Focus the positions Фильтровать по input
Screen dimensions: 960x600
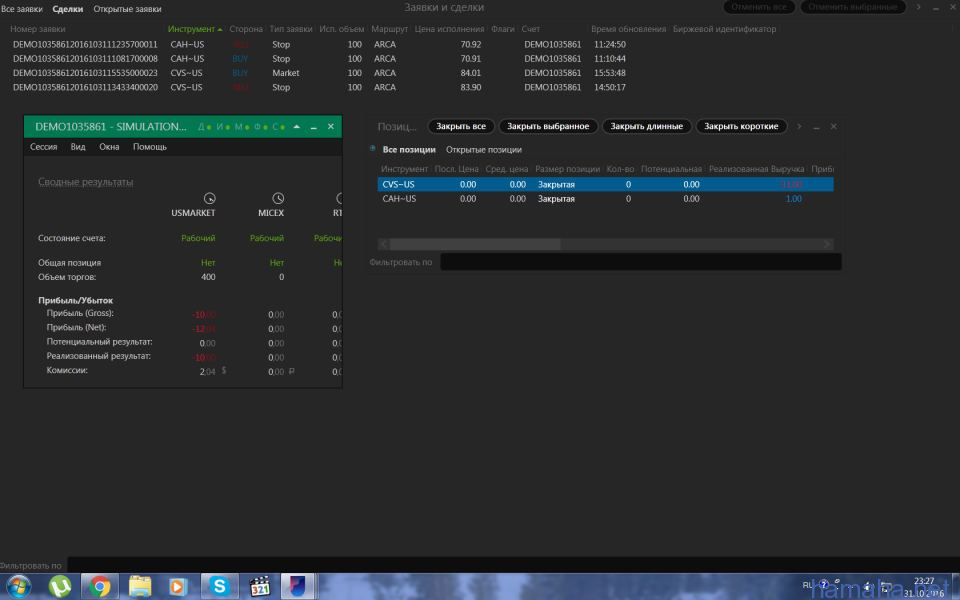click(x=640, y=262)
